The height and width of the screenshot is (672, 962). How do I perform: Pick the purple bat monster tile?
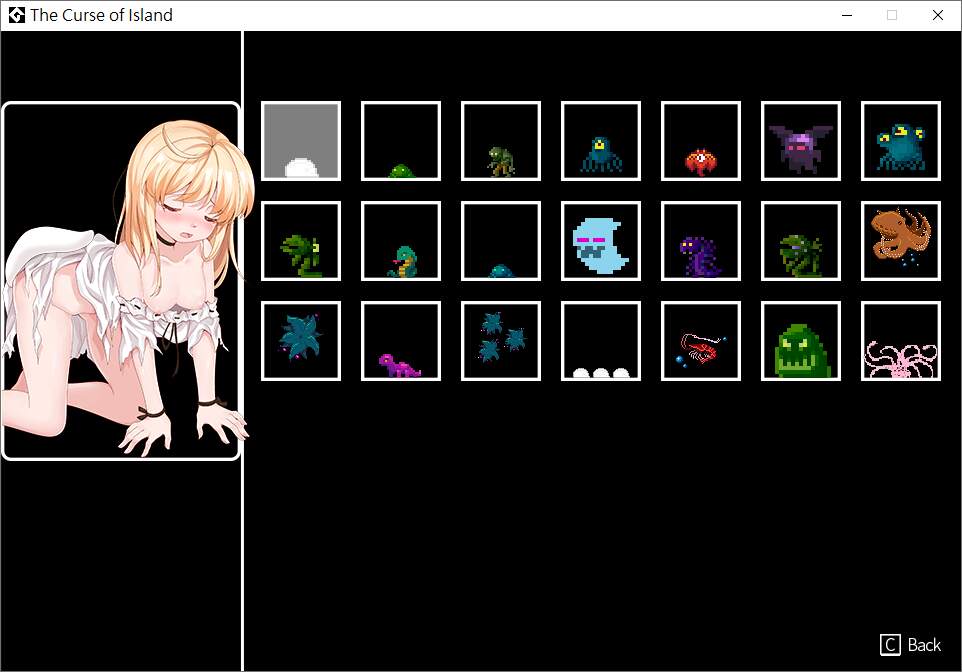tap(801, 141)
